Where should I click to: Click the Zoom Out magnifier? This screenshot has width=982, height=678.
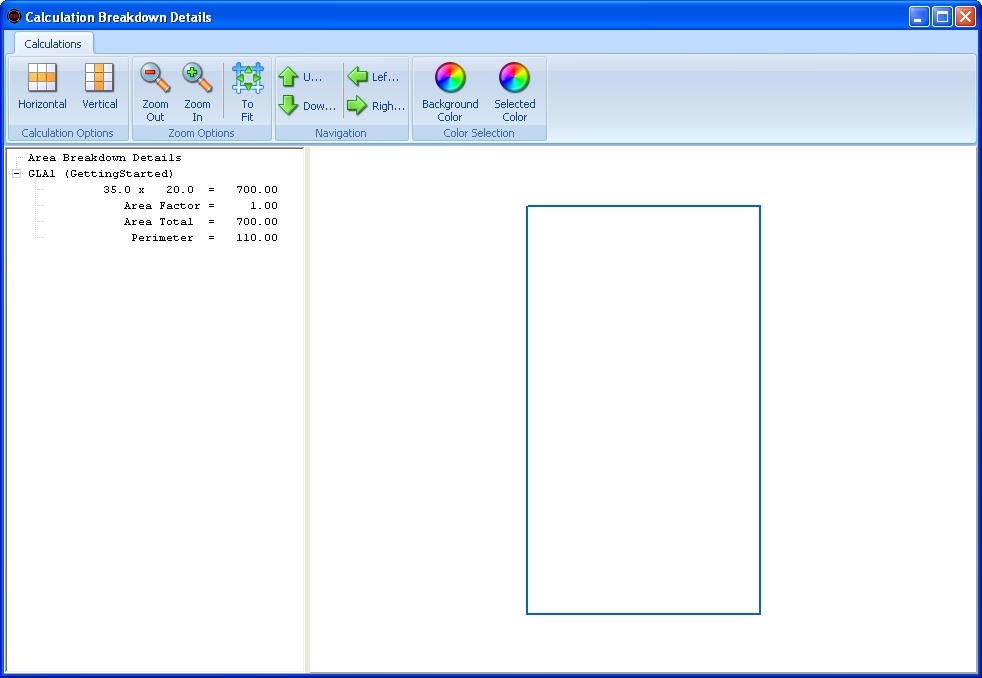pos(155,91)
